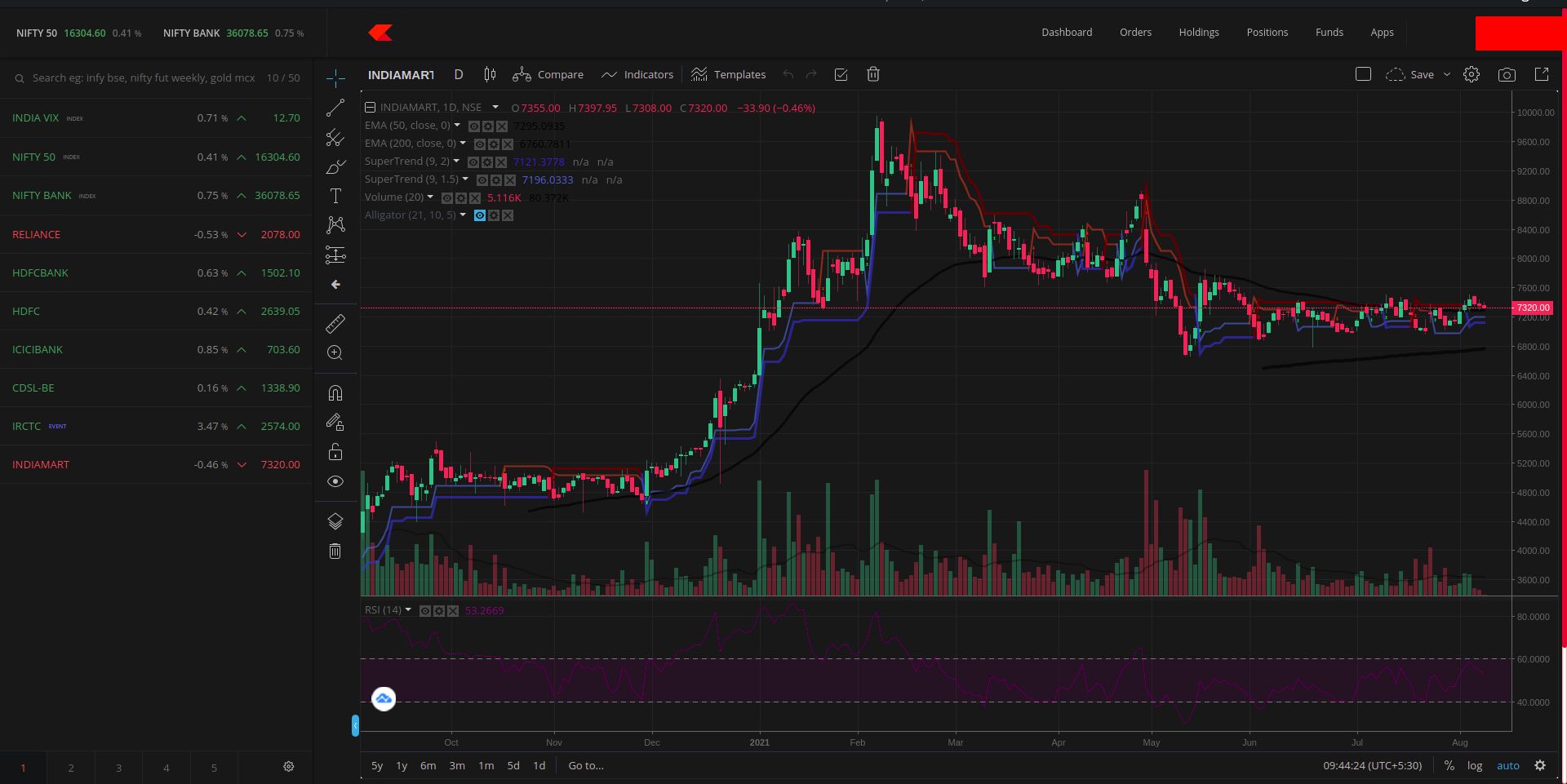The width and height of the screenshot is (1567, 784).
Task: Open chart Templates menu
Action: pyautogui.click(x=728, y=74)
